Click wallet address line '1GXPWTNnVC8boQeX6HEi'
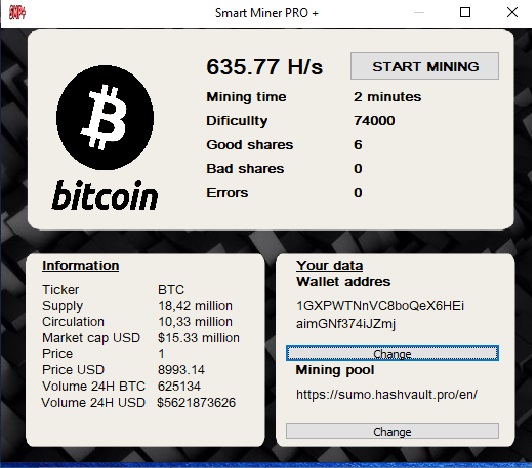 pos(380,306)
